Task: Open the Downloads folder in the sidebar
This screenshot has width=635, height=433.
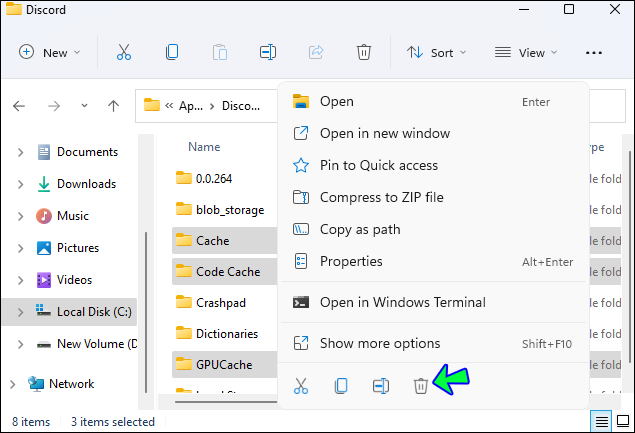Action: point(86,184)
